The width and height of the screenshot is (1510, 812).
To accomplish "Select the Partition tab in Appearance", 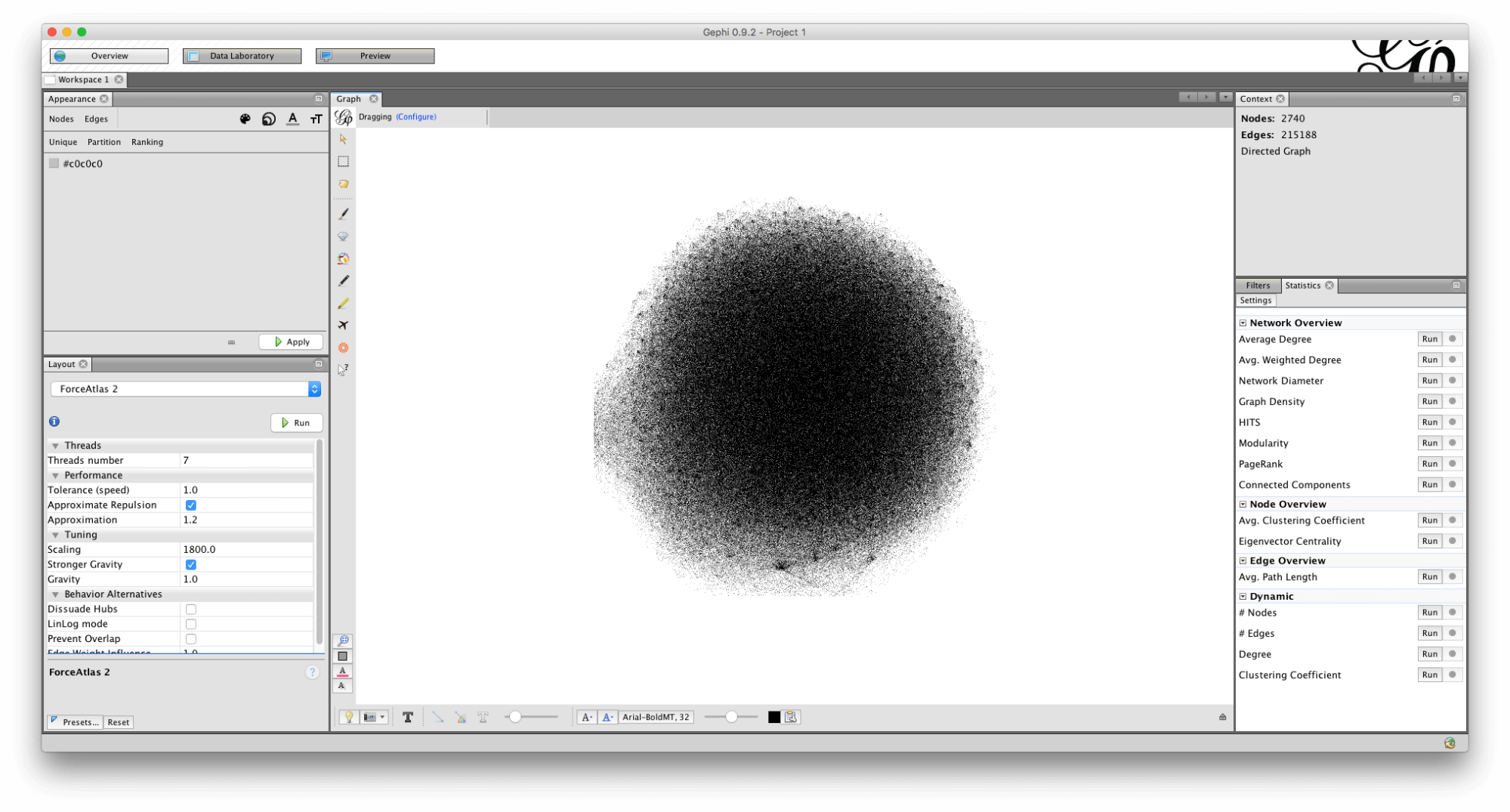I will point(104,142).
